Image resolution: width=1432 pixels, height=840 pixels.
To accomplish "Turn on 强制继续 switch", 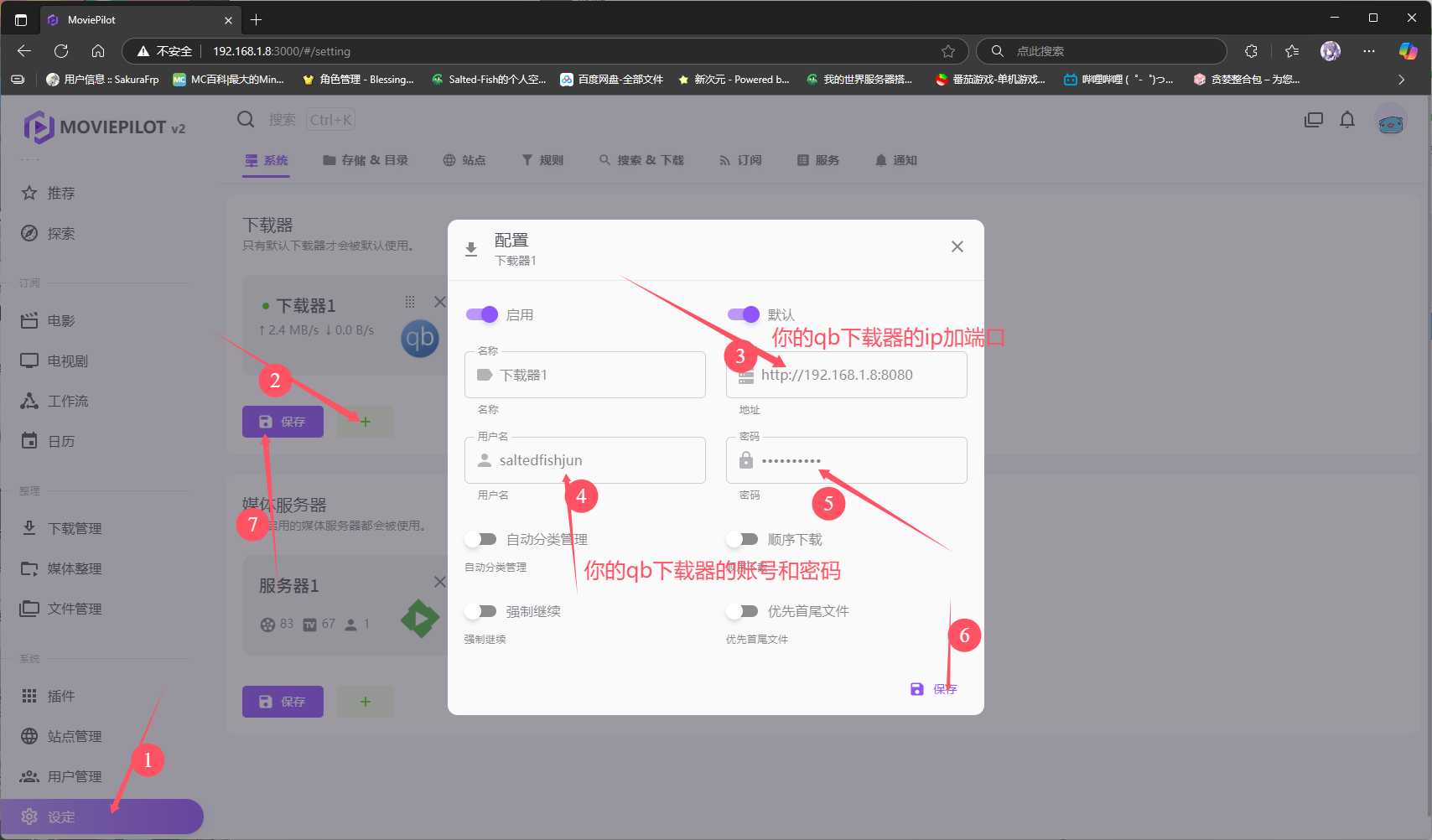I will click(482, 611).
